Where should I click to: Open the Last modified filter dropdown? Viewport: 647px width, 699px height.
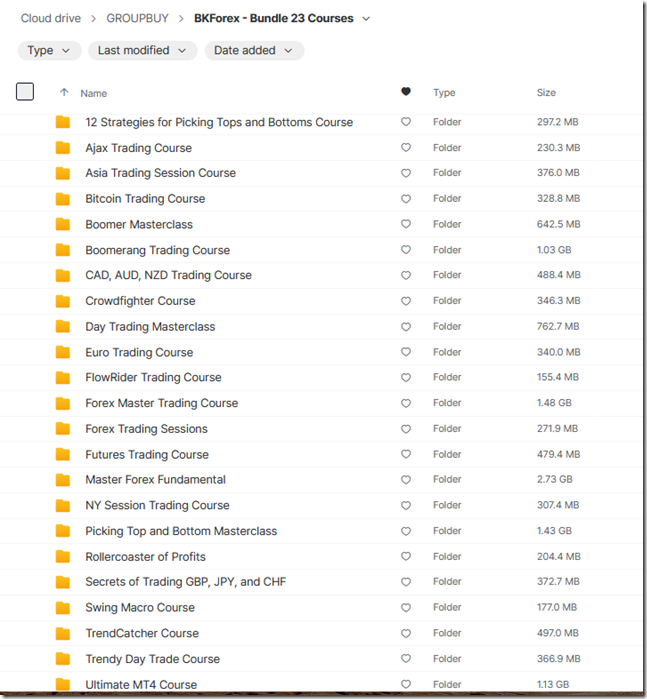coord(142,50)
